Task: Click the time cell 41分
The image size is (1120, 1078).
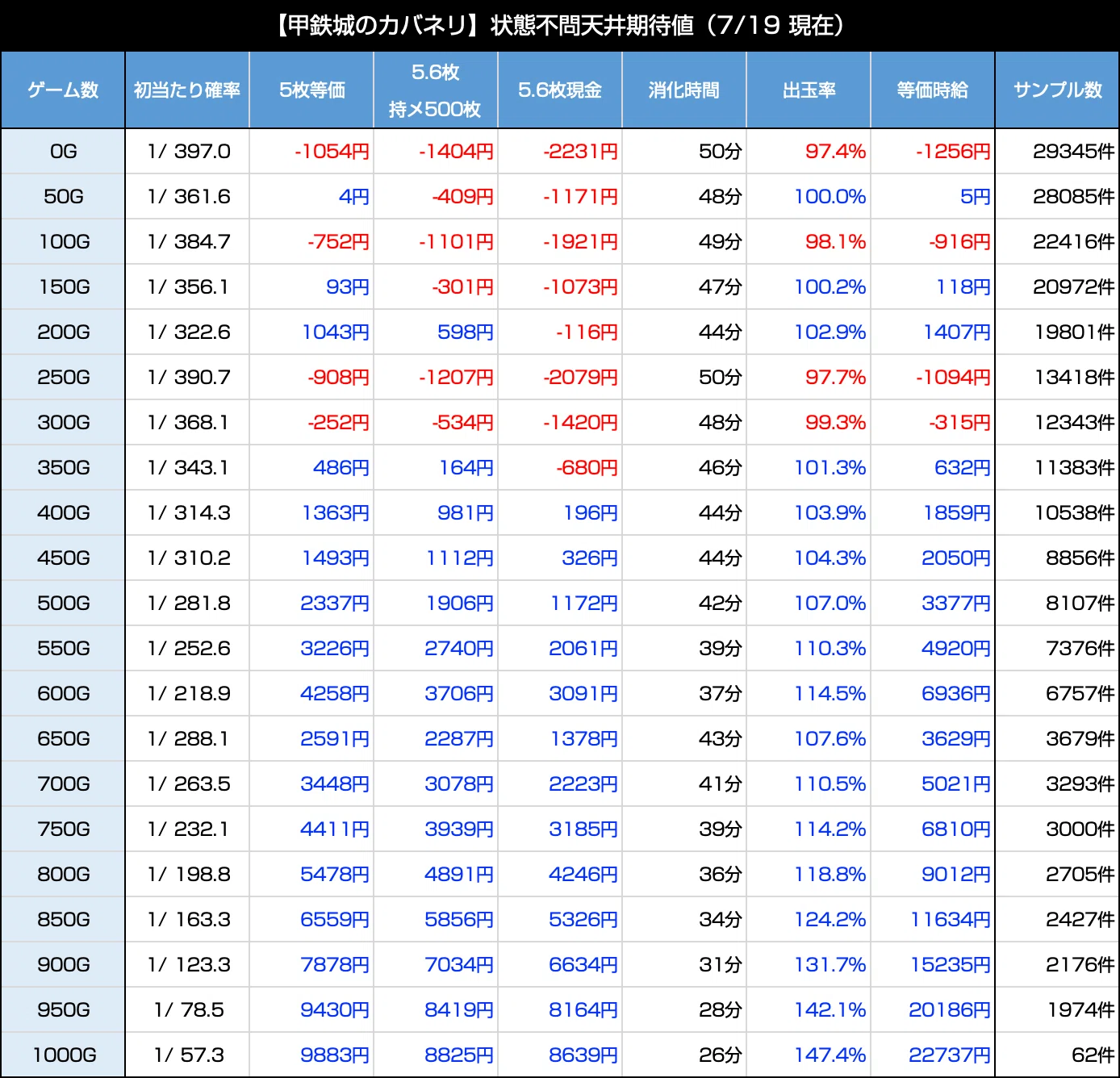Action: tap(721, 783)
